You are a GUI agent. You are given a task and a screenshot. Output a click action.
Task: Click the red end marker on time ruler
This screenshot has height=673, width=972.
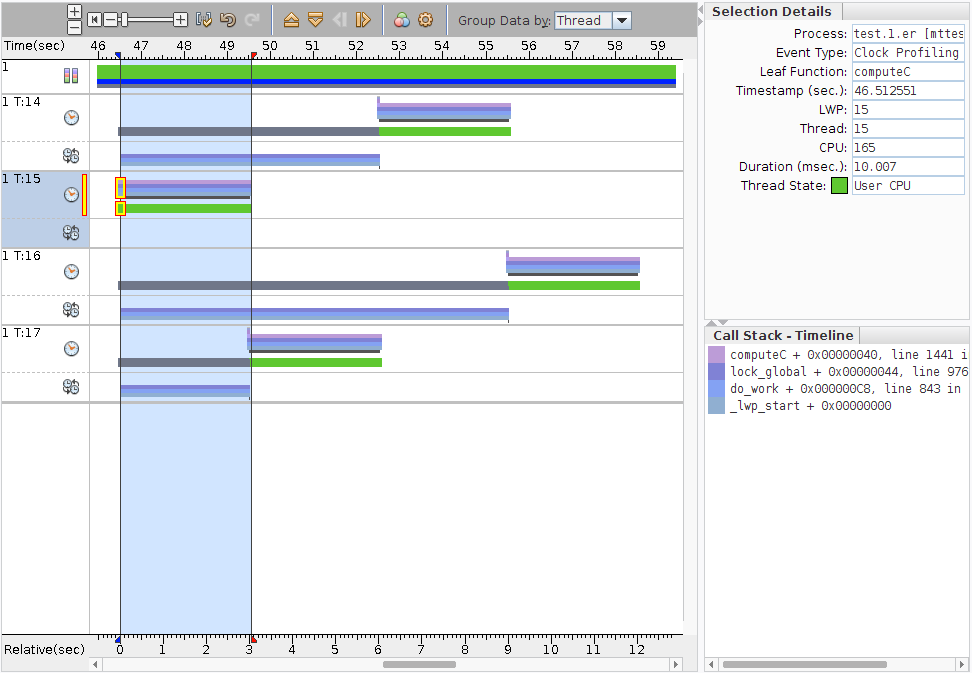(254, 56)
